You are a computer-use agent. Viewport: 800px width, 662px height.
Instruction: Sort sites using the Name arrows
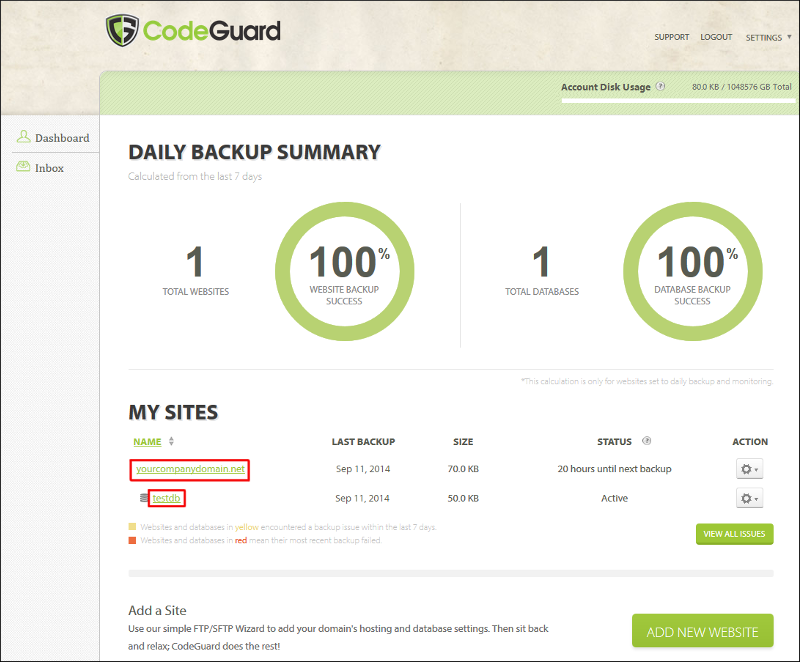pos(171,441)
